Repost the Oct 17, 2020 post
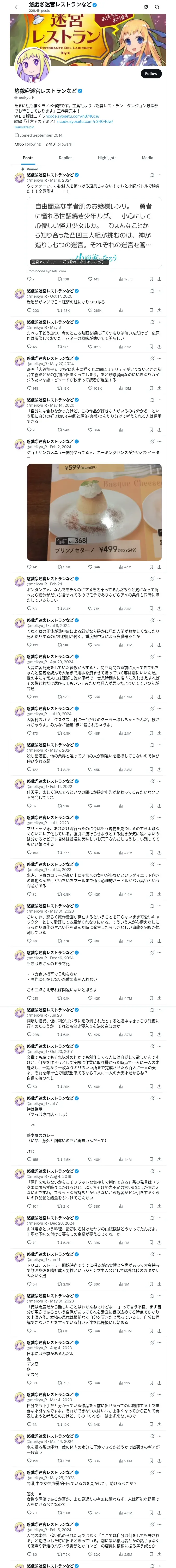Viewport: 176px width, 1568px height. (63, 310)
